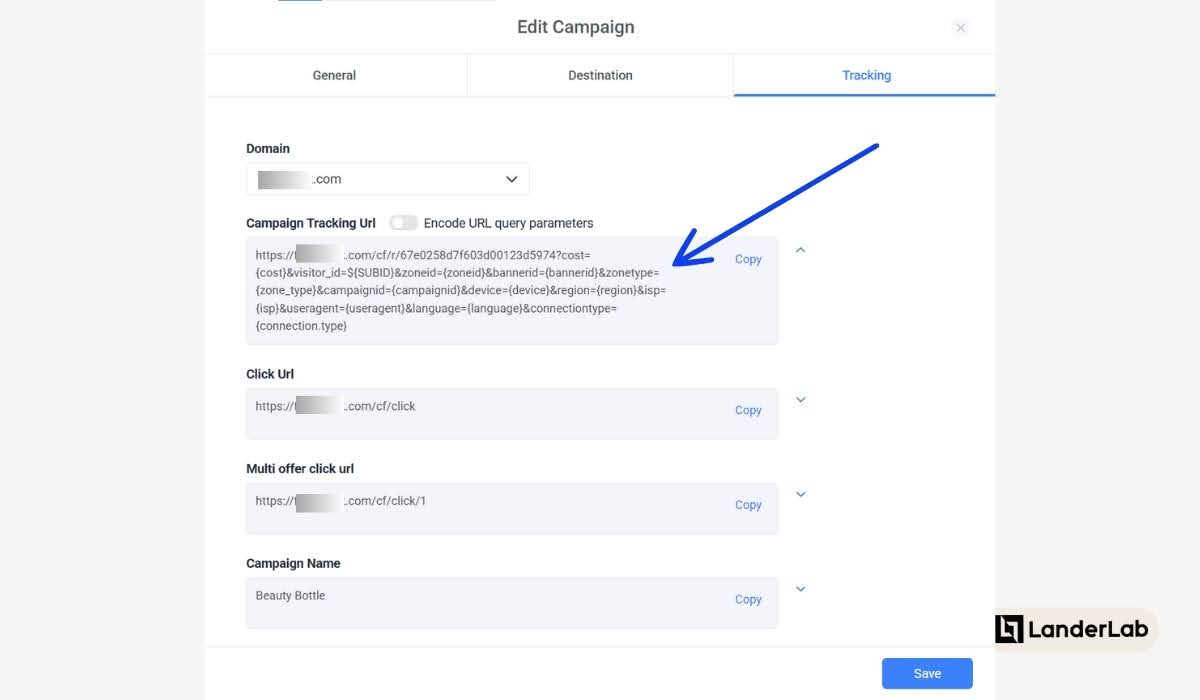Copy the Campaign Name
The width and height of the screenshot is (1200, 700).
748,599
